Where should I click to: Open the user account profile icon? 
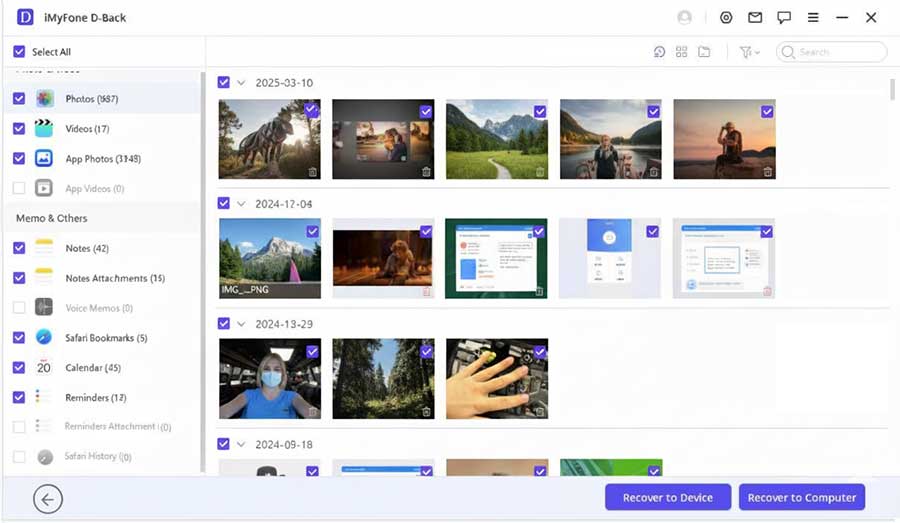pos(685,18)
